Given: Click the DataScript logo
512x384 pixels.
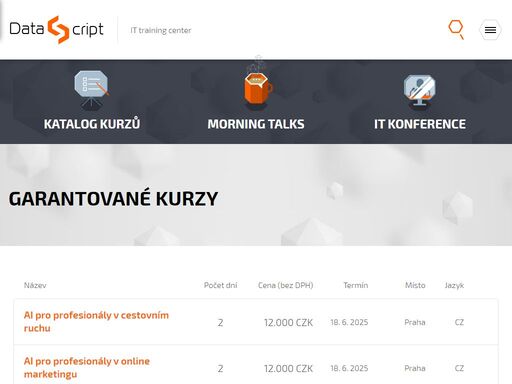Looking at the screenshot, I should click(56, 30).
